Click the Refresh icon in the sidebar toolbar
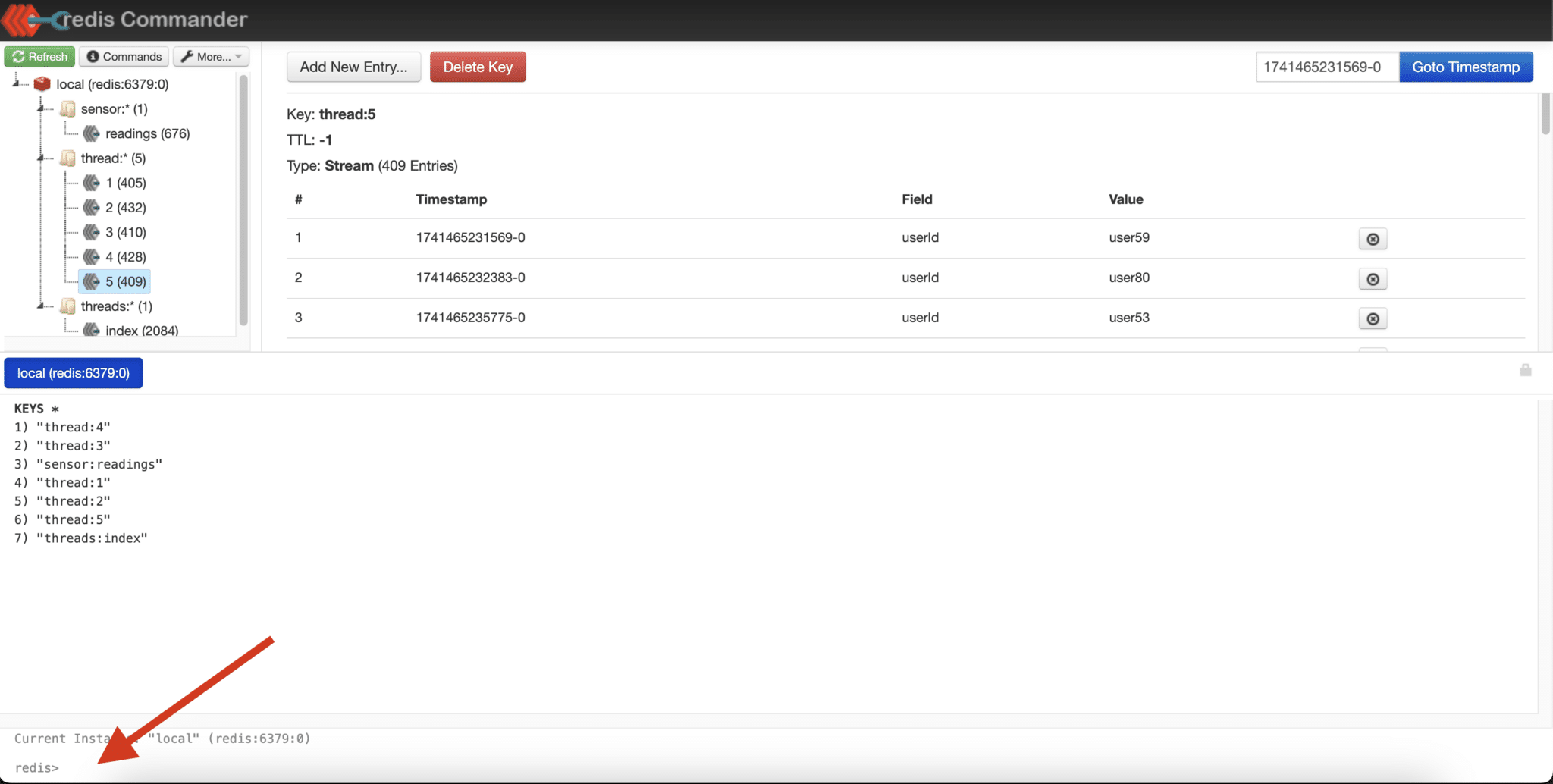The width and height of the screenshot is (1553, 784). (18, 56)
